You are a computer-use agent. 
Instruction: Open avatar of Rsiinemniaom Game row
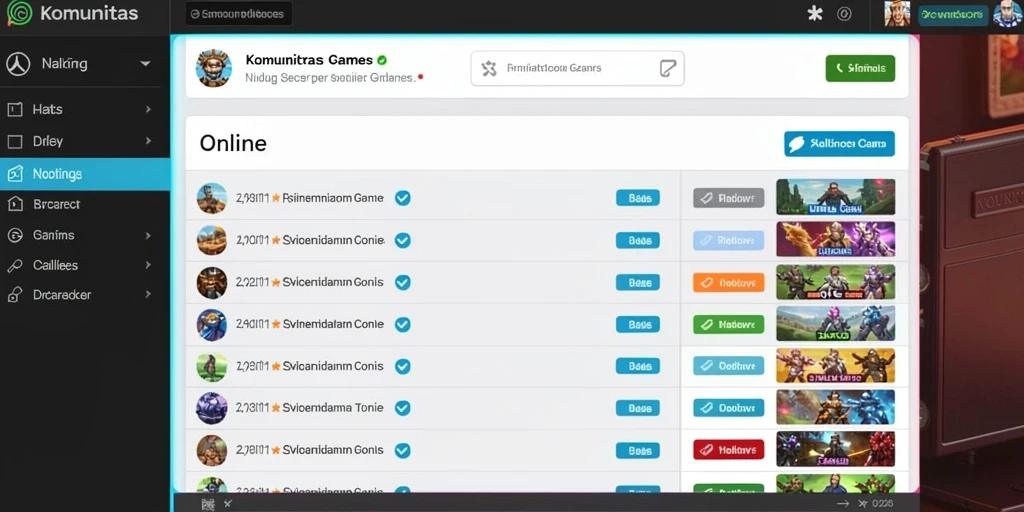point(212,199)
